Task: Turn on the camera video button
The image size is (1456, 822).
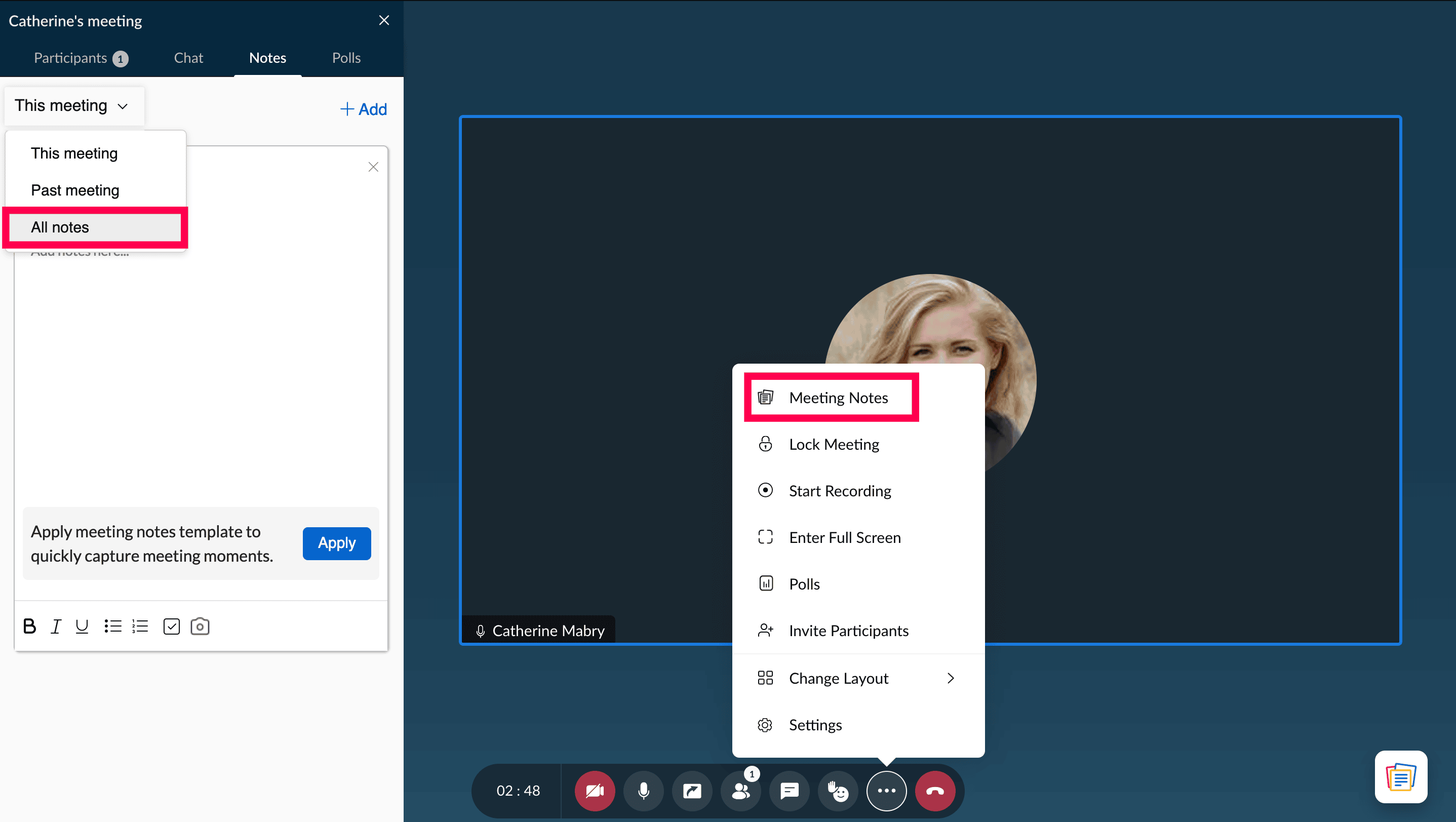Action: tap(595, 790)
